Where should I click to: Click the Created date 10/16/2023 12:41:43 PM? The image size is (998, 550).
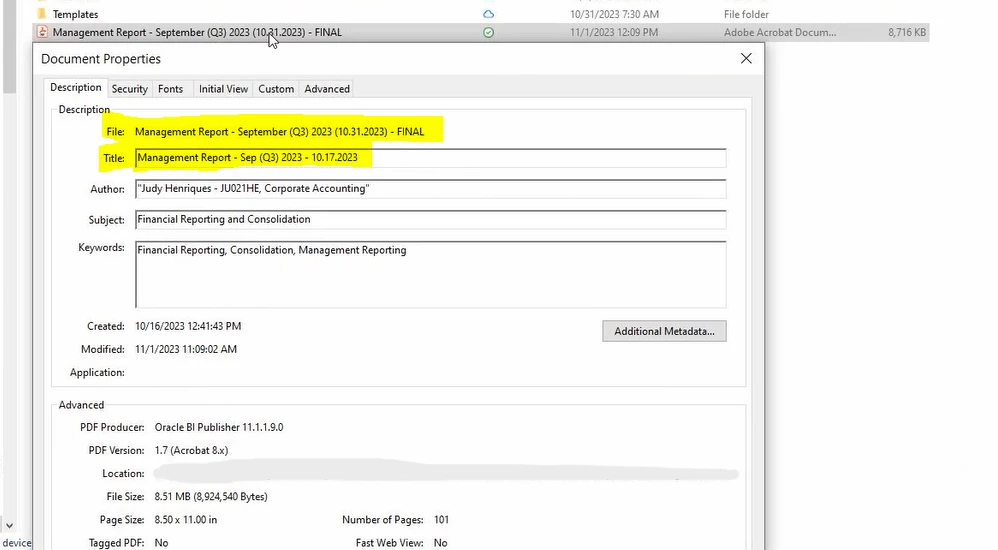[x=188, y=326]
